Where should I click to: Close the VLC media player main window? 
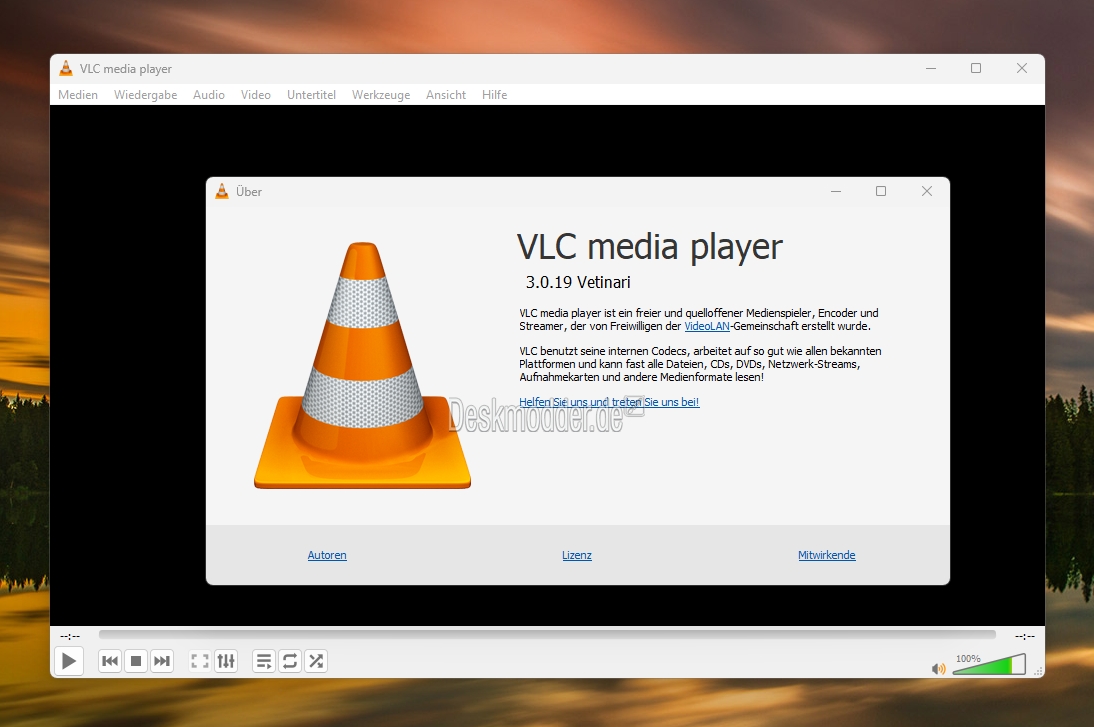(1021, 68)
